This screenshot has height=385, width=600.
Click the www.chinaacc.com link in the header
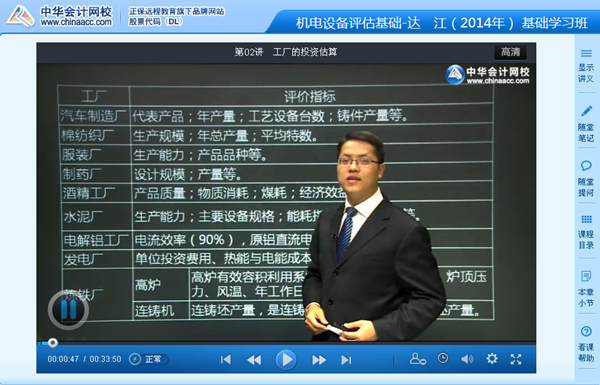click(x=76, y=23)
